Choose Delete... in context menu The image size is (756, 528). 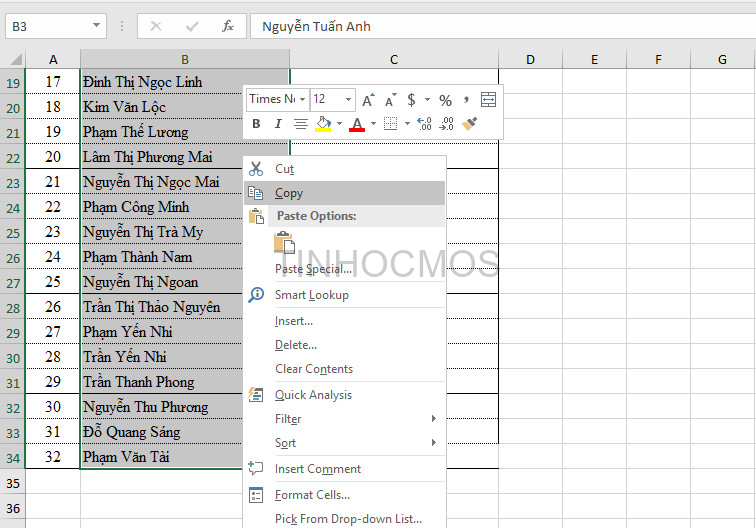click(345, 345)
